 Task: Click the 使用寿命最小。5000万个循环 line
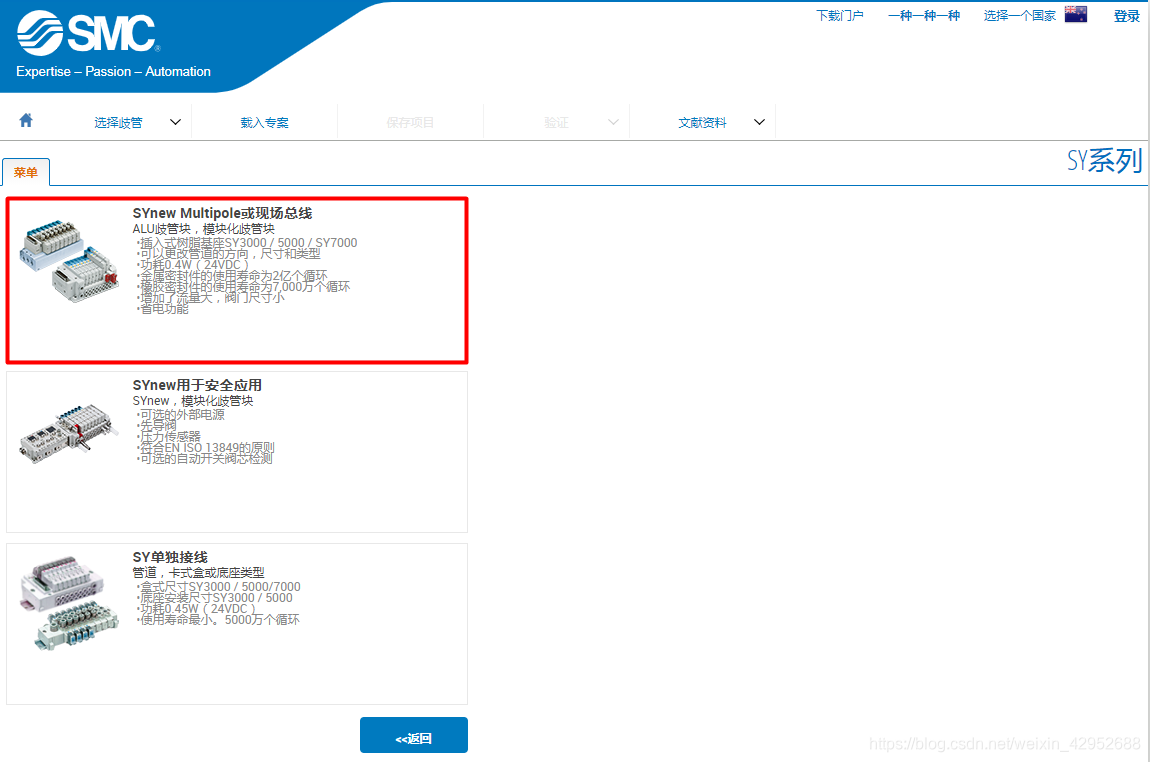[x=218, y=620]
